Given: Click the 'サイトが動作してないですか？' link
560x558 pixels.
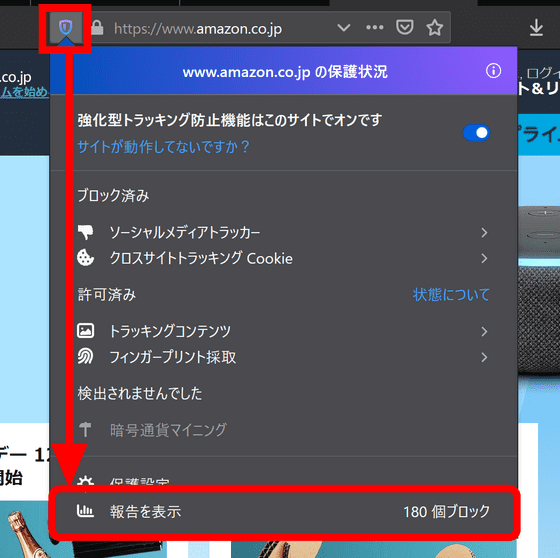Looking at the screenshot, I should pos(164,146).
